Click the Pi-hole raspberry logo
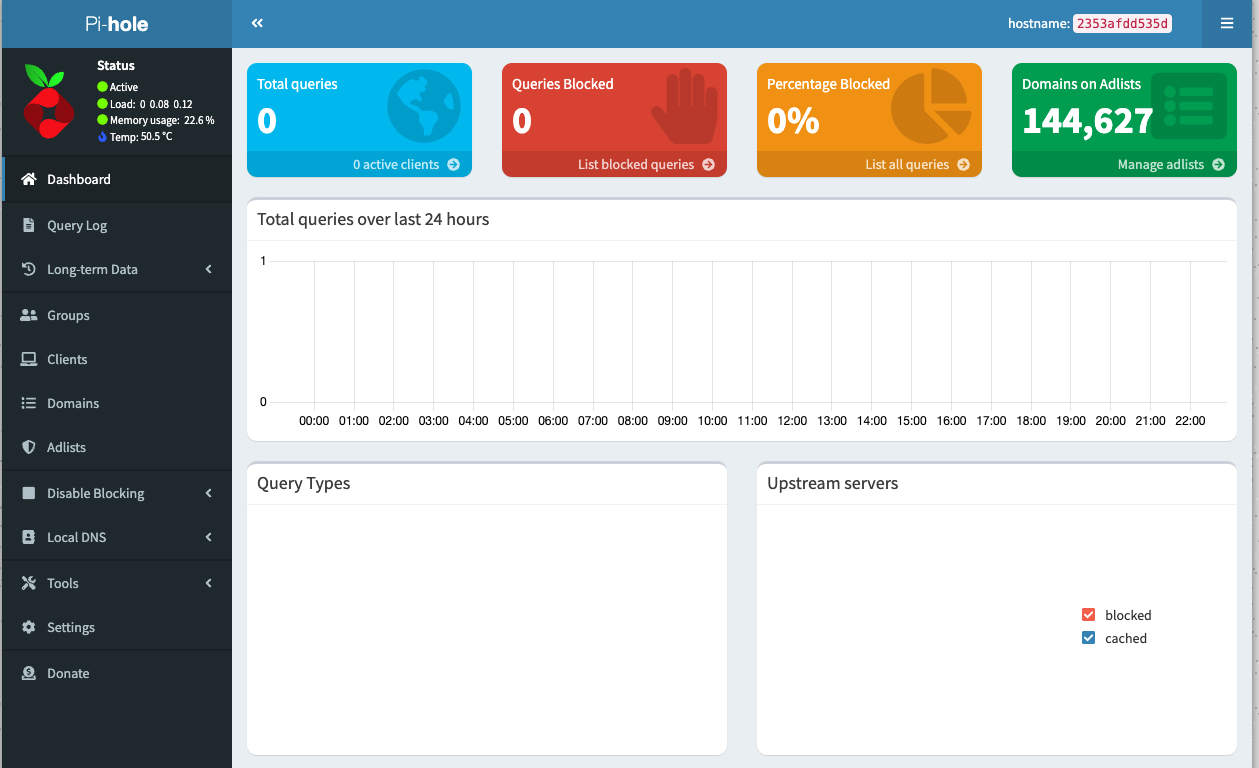 [x=45, y=101]
